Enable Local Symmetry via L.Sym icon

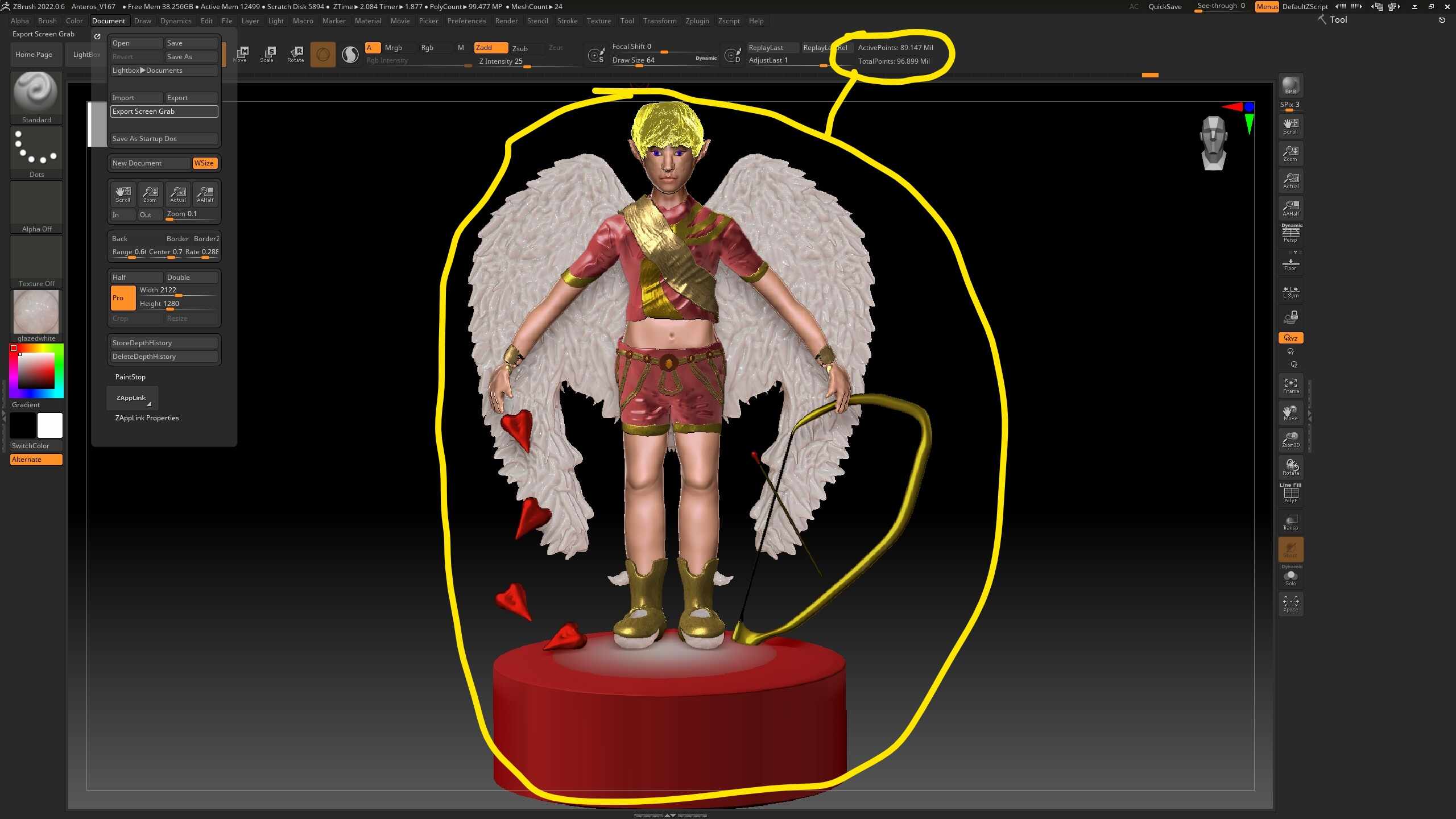(1290, 292)
